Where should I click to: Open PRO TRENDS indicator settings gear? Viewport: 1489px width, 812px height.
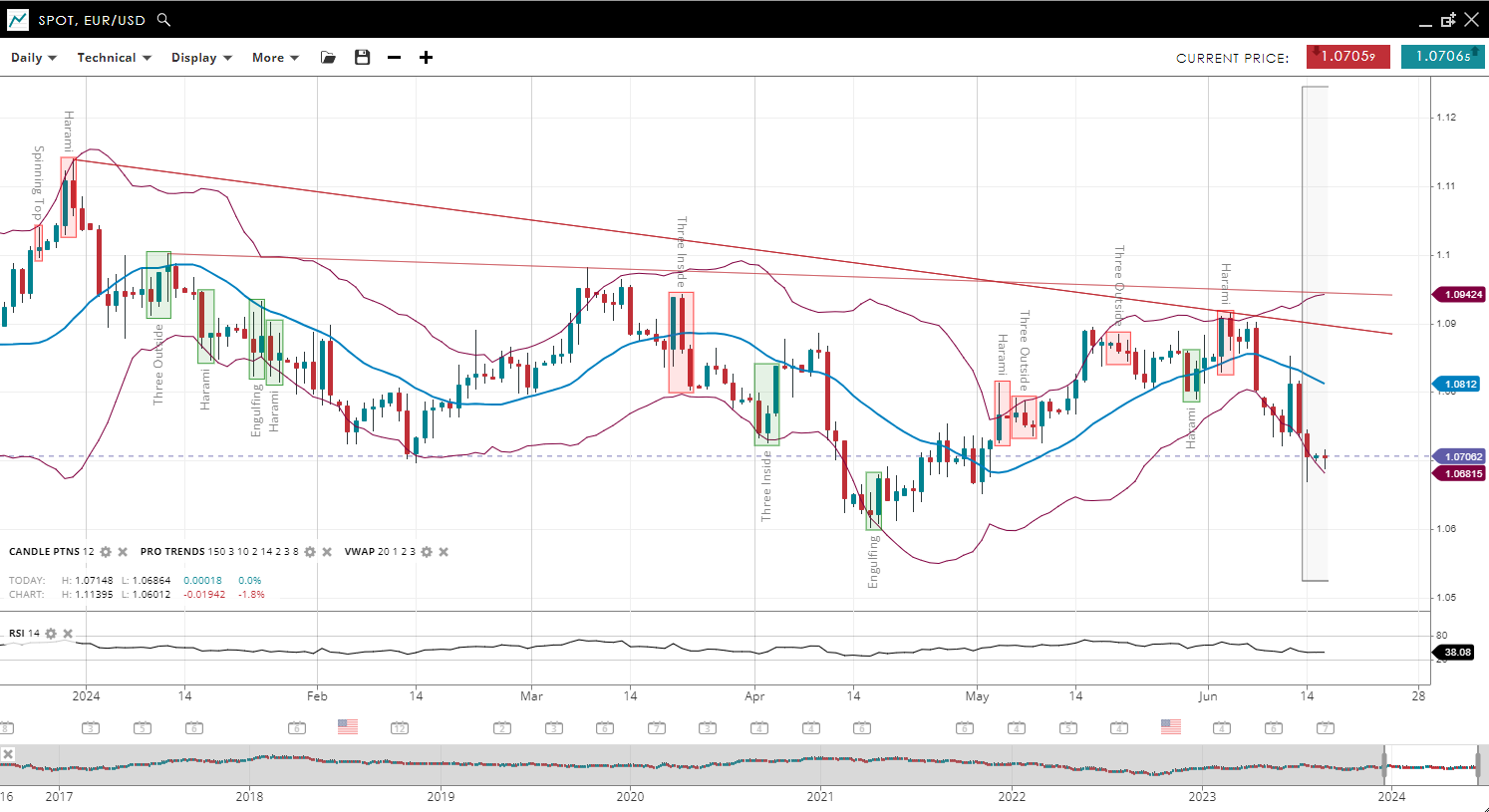(310, 552)
